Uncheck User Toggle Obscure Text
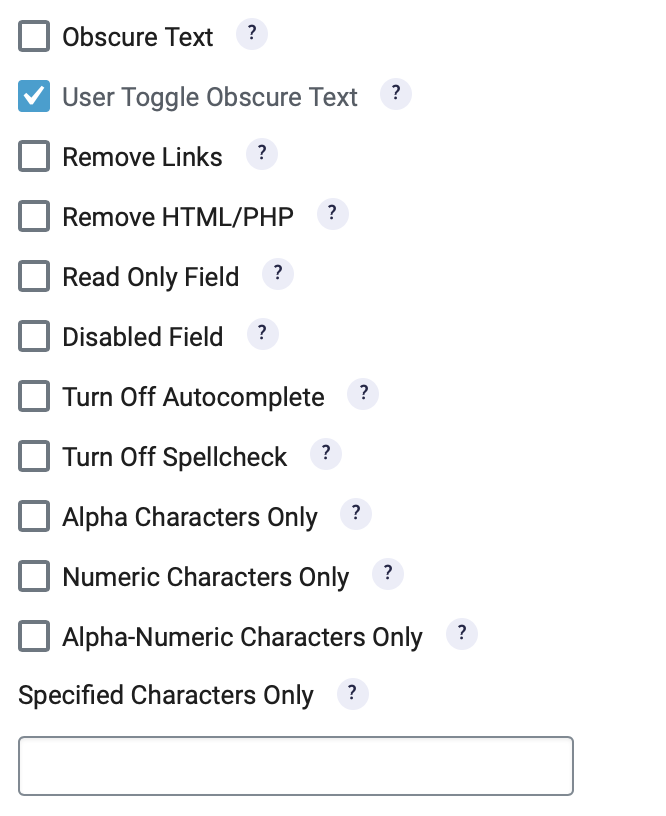 [33, 96]
